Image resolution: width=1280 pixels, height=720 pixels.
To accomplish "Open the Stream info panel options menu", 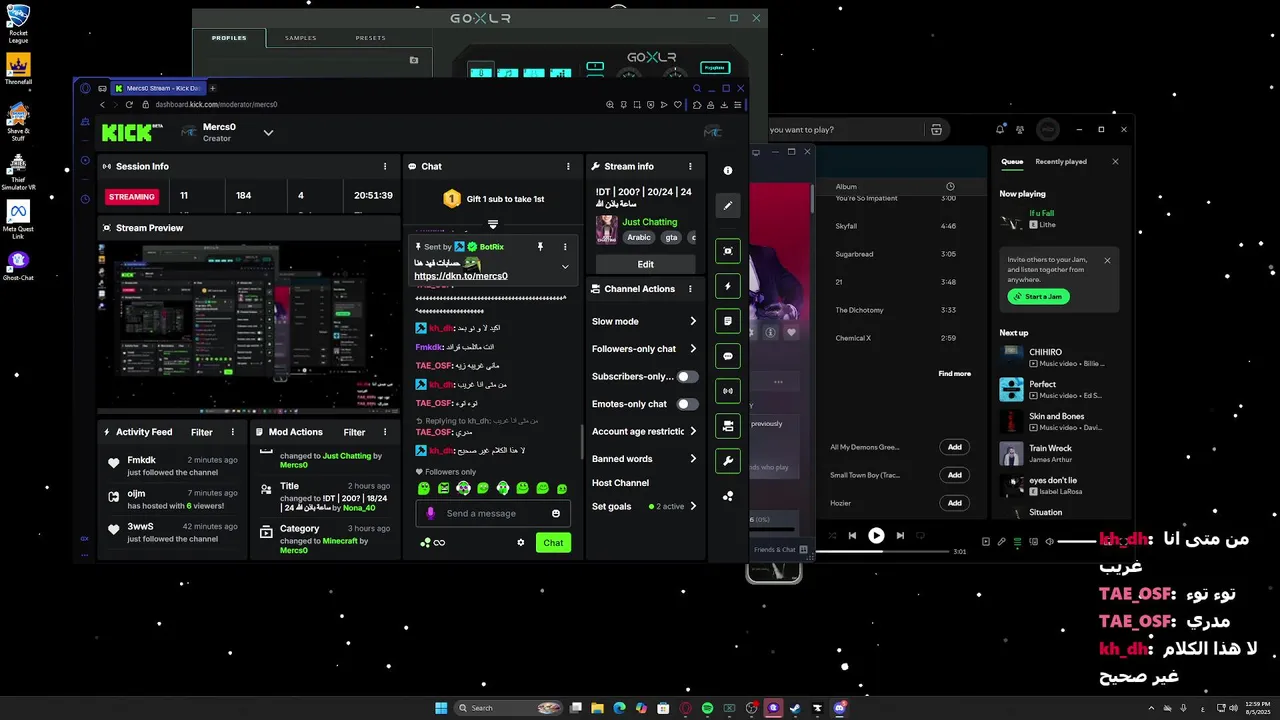I will click(x=690, y=166).
